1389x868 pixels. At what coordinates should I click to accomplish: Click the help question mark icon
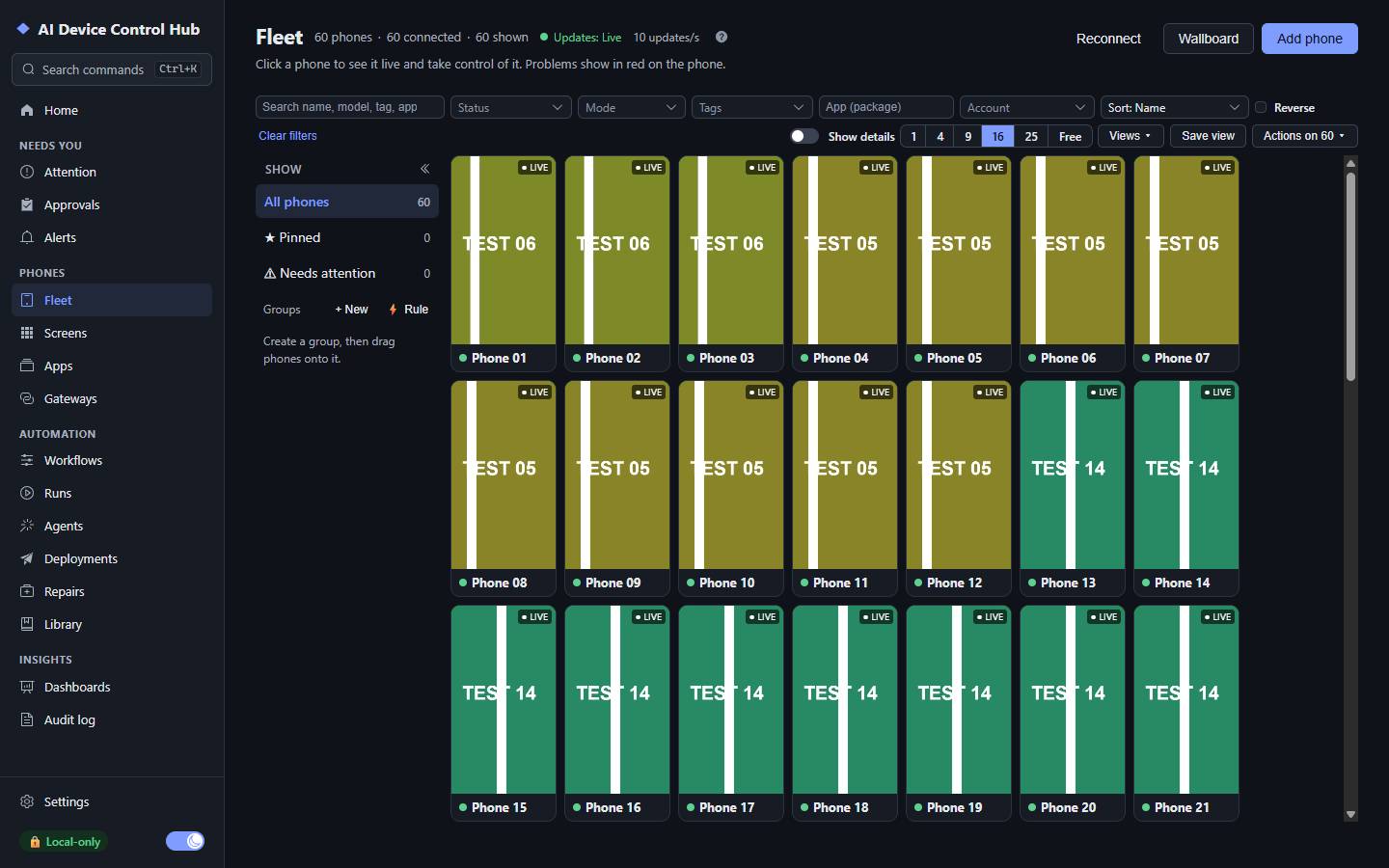[722, 37]
